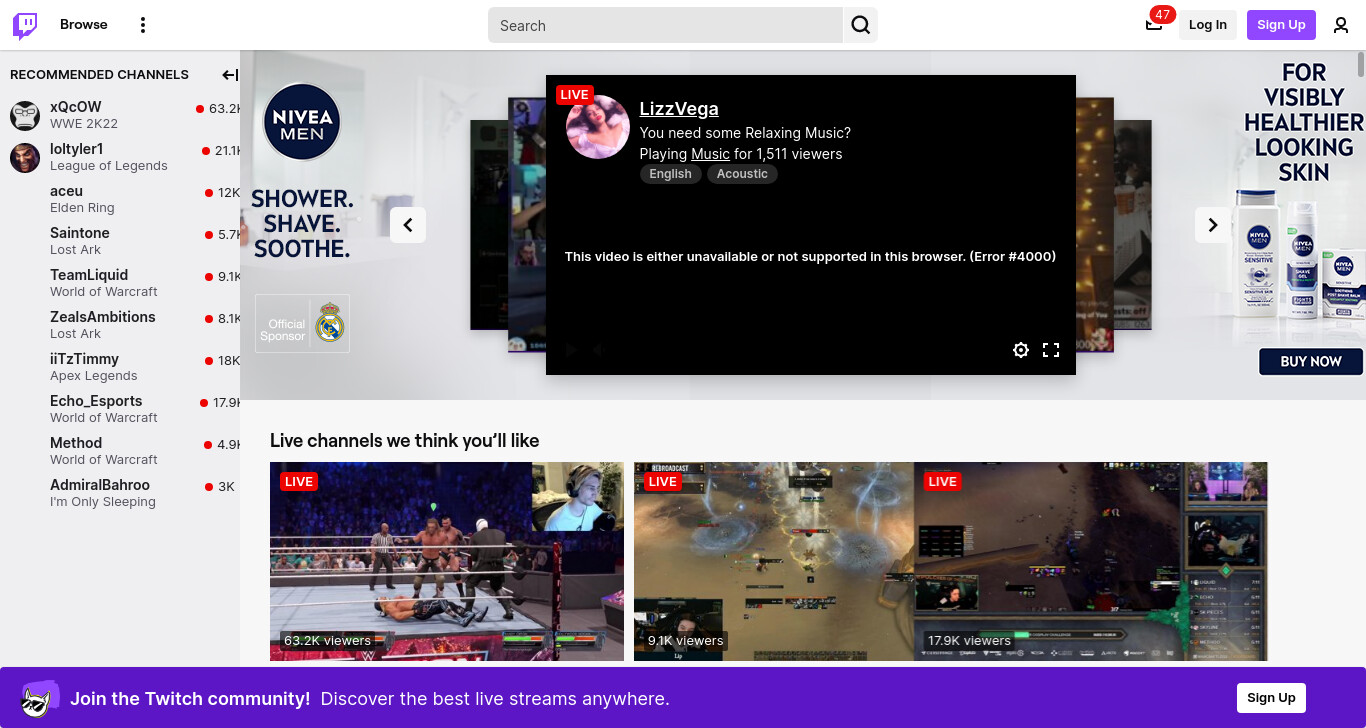Viewport: 1366px width, 728px height.
Task: Click the Recommended Channels heading
Action: click(x=99, y=75)
